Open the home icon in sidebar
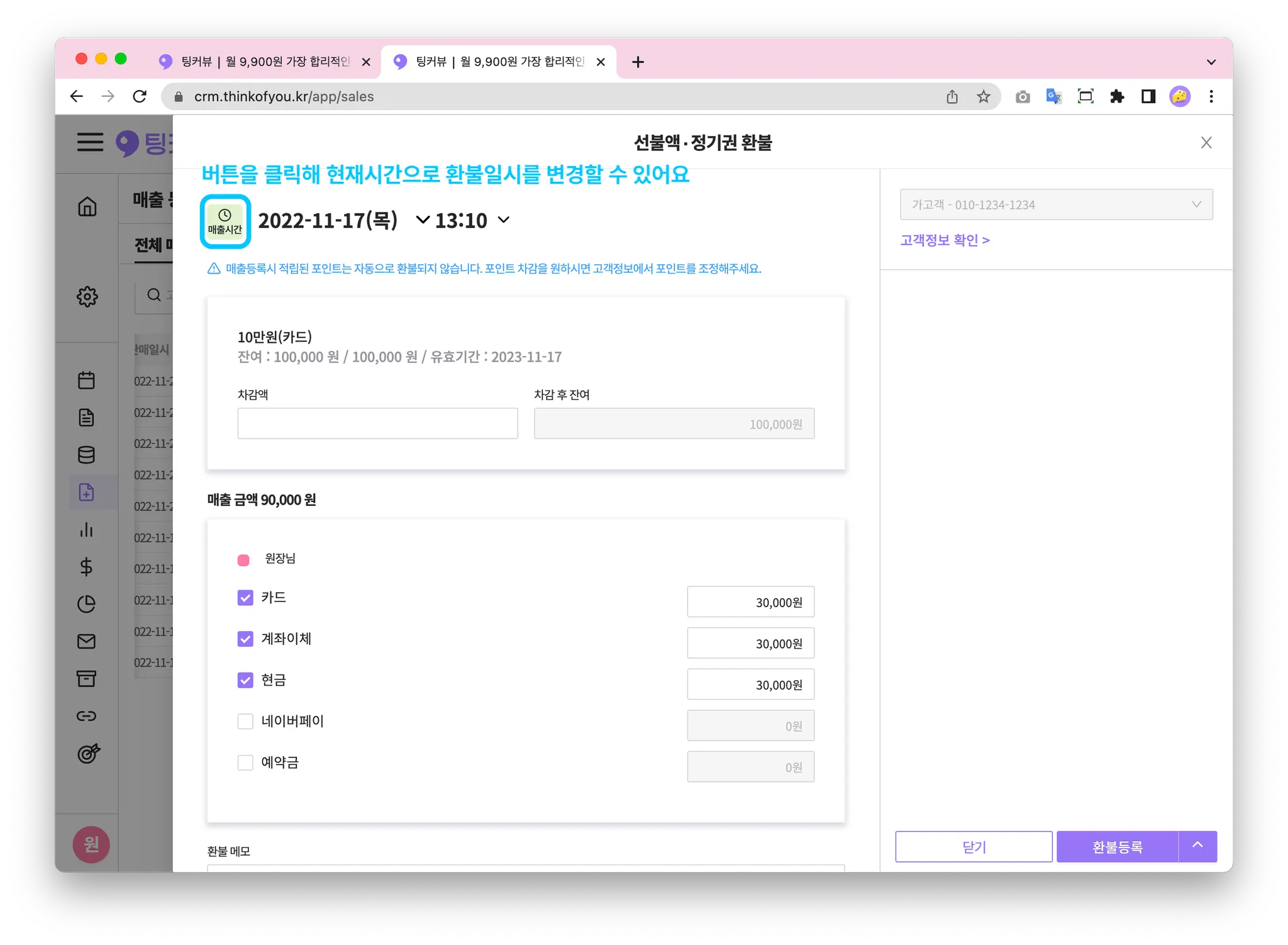1288x945 pixels. 87,206
